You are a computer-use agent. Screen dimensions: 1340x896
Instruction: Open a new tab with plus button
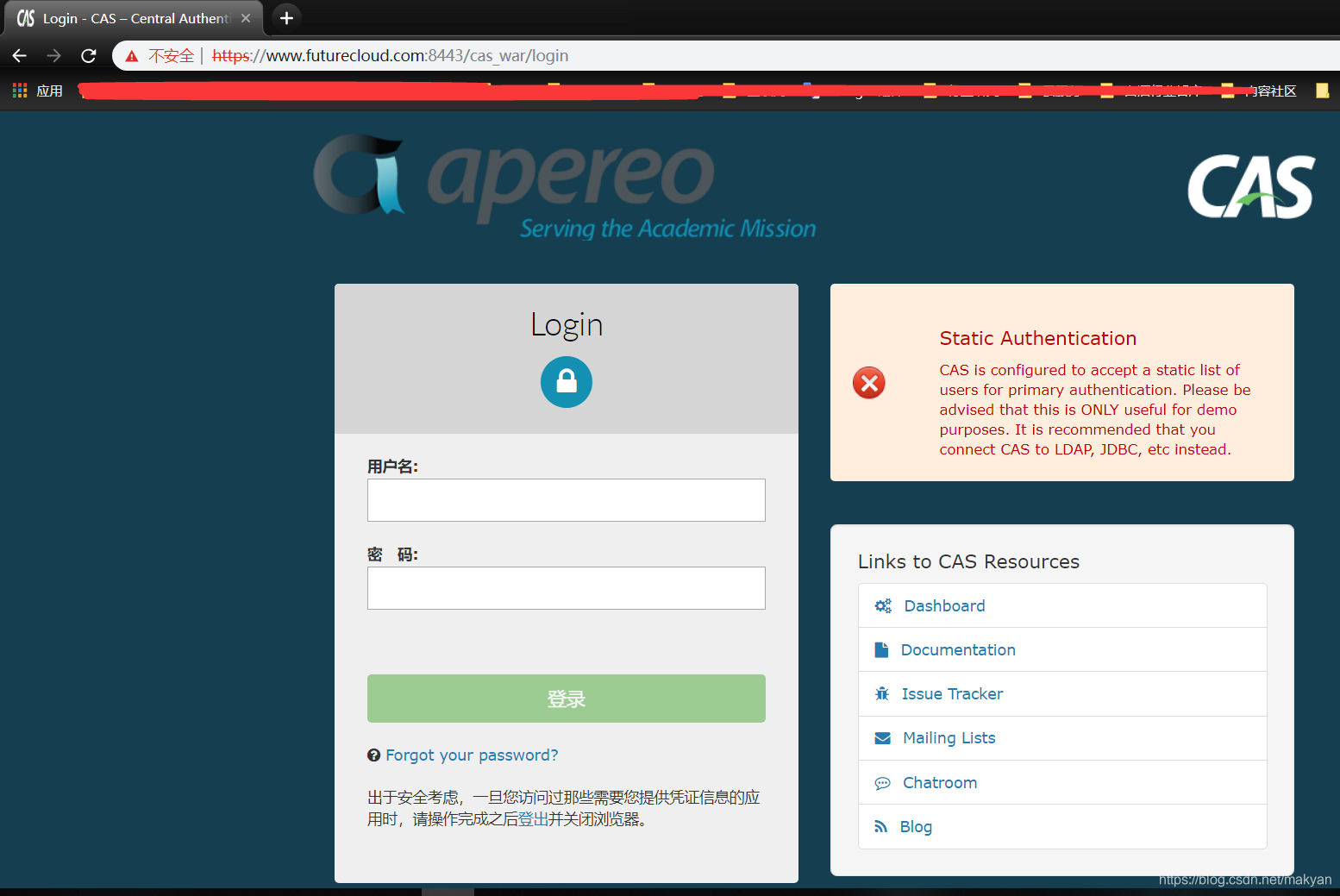coord(286,18)
